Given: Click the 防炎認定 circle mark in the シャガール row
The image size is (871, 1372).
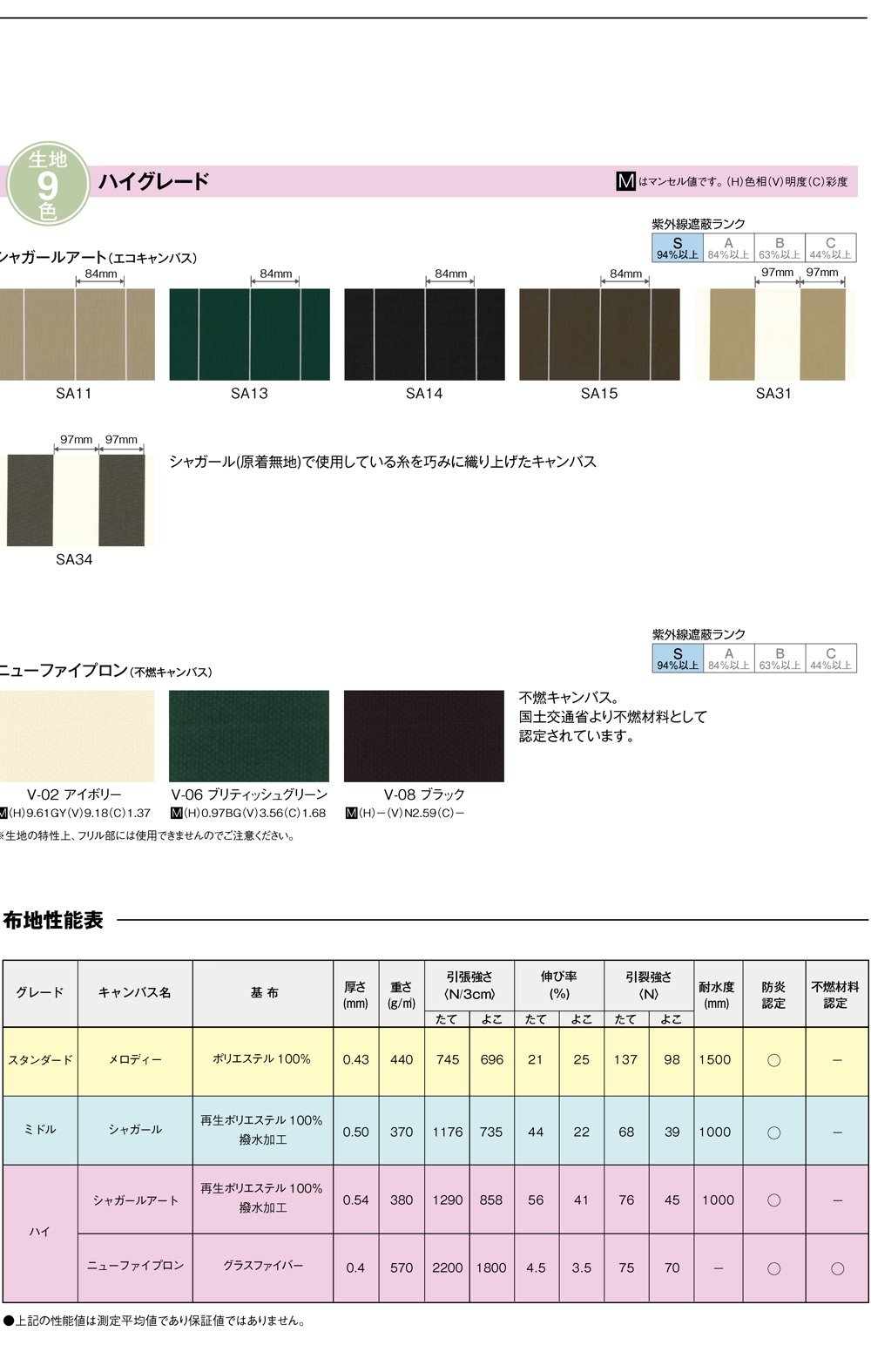Looking at the screenshot, I should tap(773, 1132).
